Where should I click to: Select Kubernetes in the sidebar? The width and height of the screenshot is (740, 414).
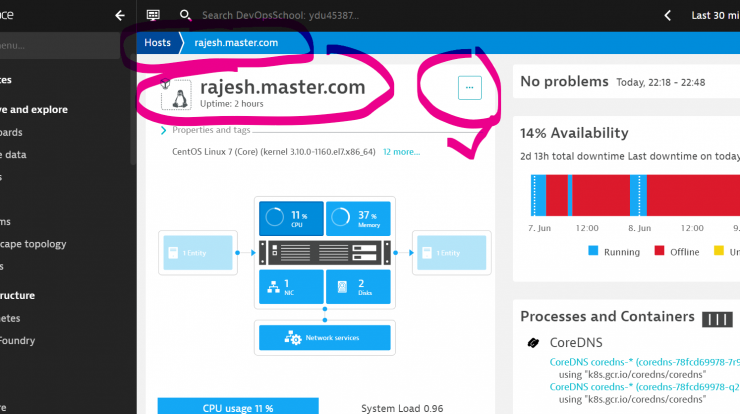pos(10,318)
